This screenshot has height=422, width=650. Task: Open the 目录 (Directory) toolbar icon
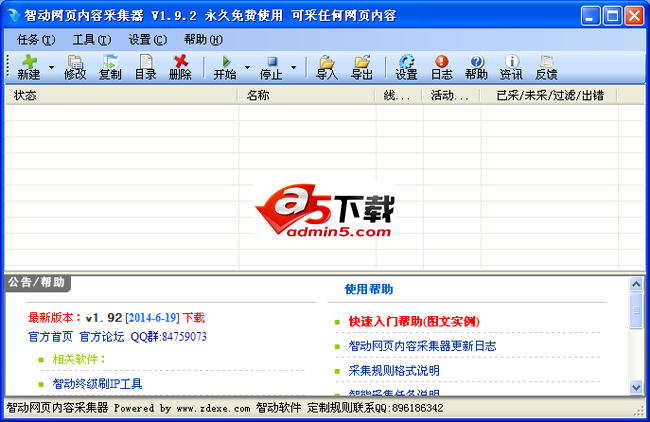coord(146,67)
